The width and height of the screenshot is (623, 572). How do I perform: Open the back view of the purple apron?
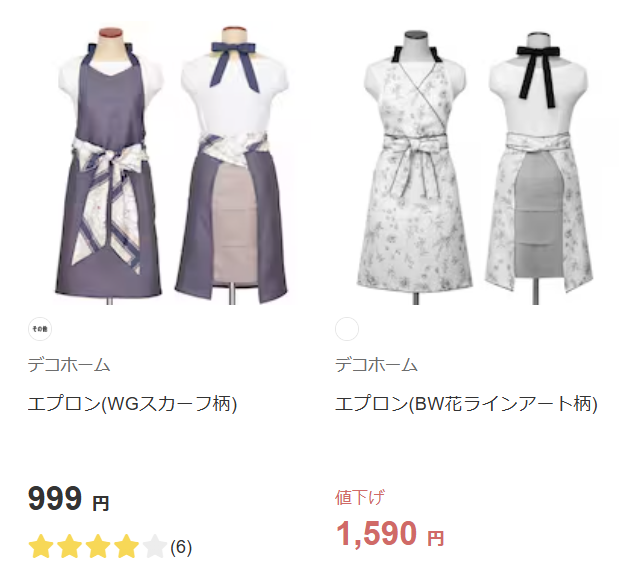pos(234,165)
